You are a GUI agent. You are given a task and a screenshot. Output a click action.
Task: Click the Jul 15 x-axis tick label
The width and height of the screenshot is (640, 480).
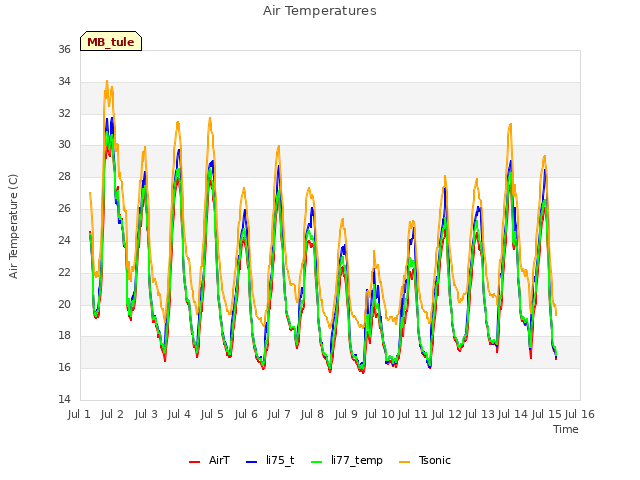tap(546, 414)
